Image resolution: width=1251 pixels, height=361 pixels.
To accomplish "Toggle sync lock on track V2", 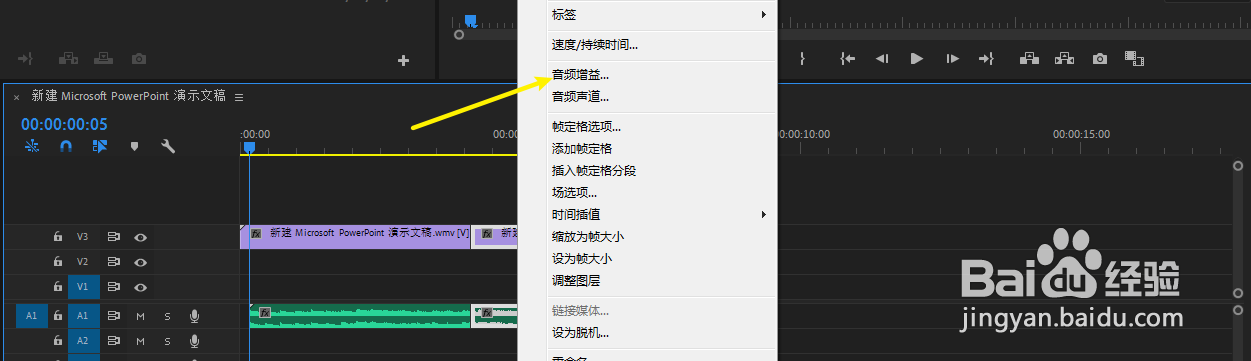I will point(114,262).
